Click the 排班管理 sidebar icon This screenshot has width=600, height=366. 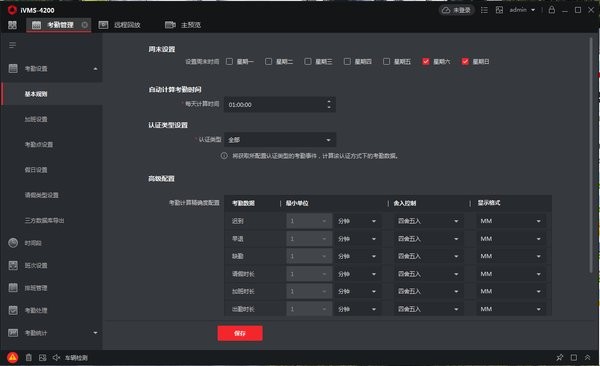[x=13, y=288]
